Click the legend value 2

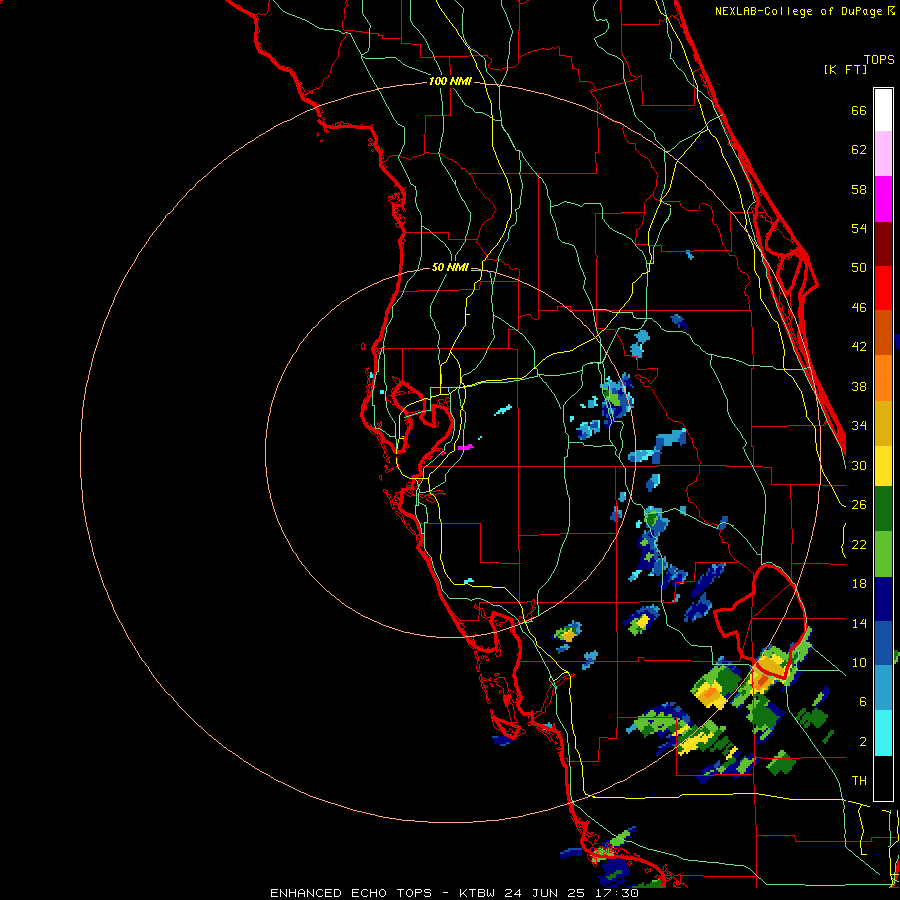coord(863,742)
